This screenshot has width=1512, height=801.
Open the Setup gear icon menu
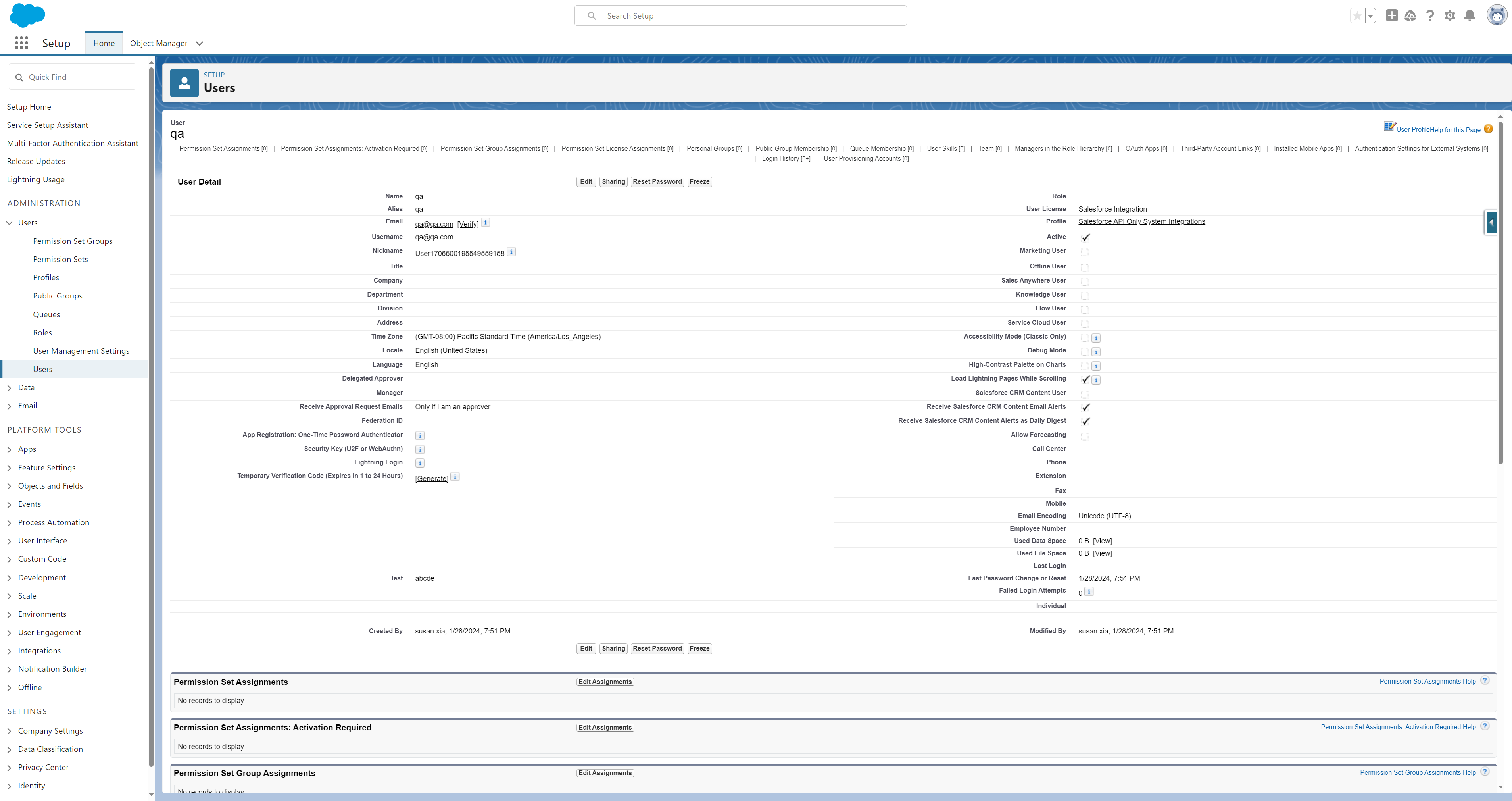[x=1449, y=16]
